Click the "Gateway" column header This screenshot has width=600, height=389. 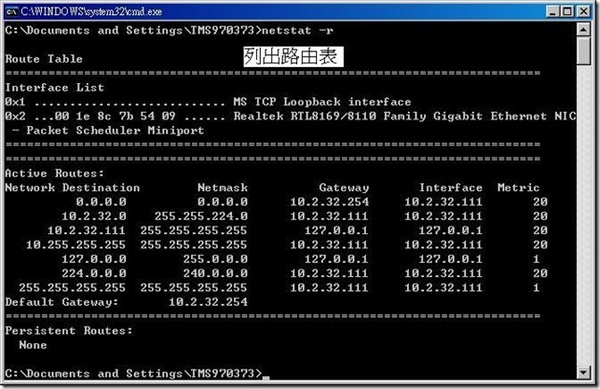click(344, 188)
